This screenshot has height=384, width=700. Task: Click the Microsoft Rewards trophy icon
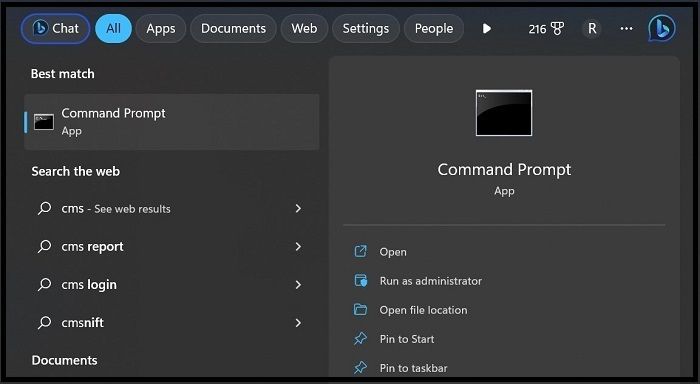pos(557,29)
